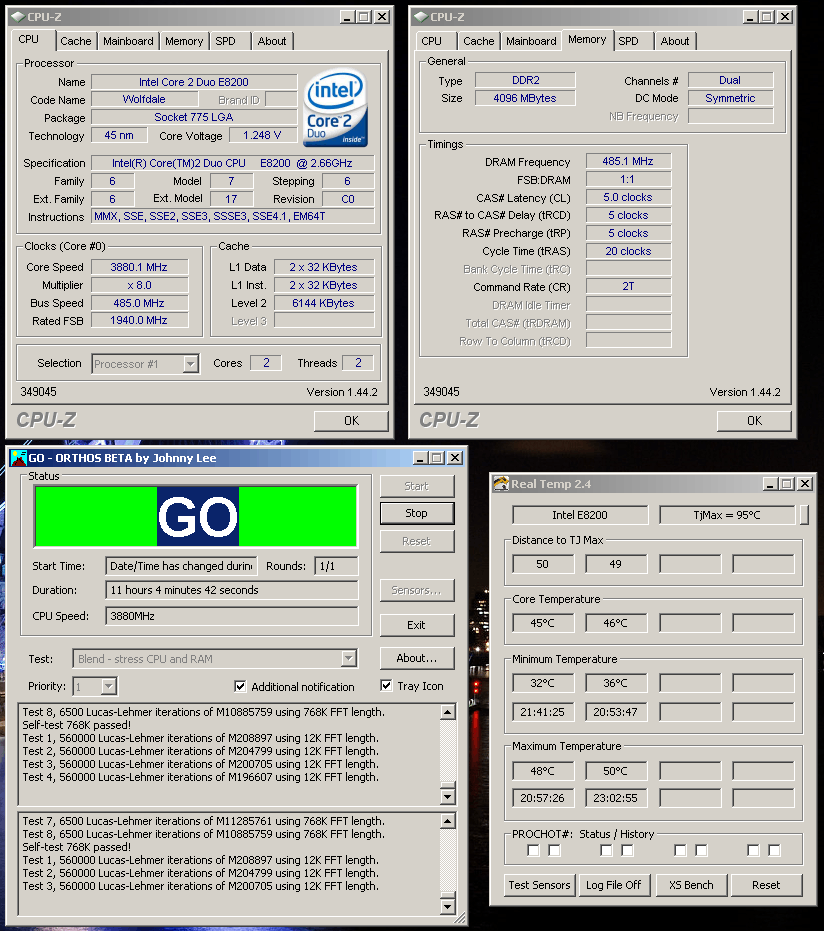Viewport: 824px width, 931px height.
Task: Open Memory tab in left CPU-Z window
Action: (x=184, y=41)
